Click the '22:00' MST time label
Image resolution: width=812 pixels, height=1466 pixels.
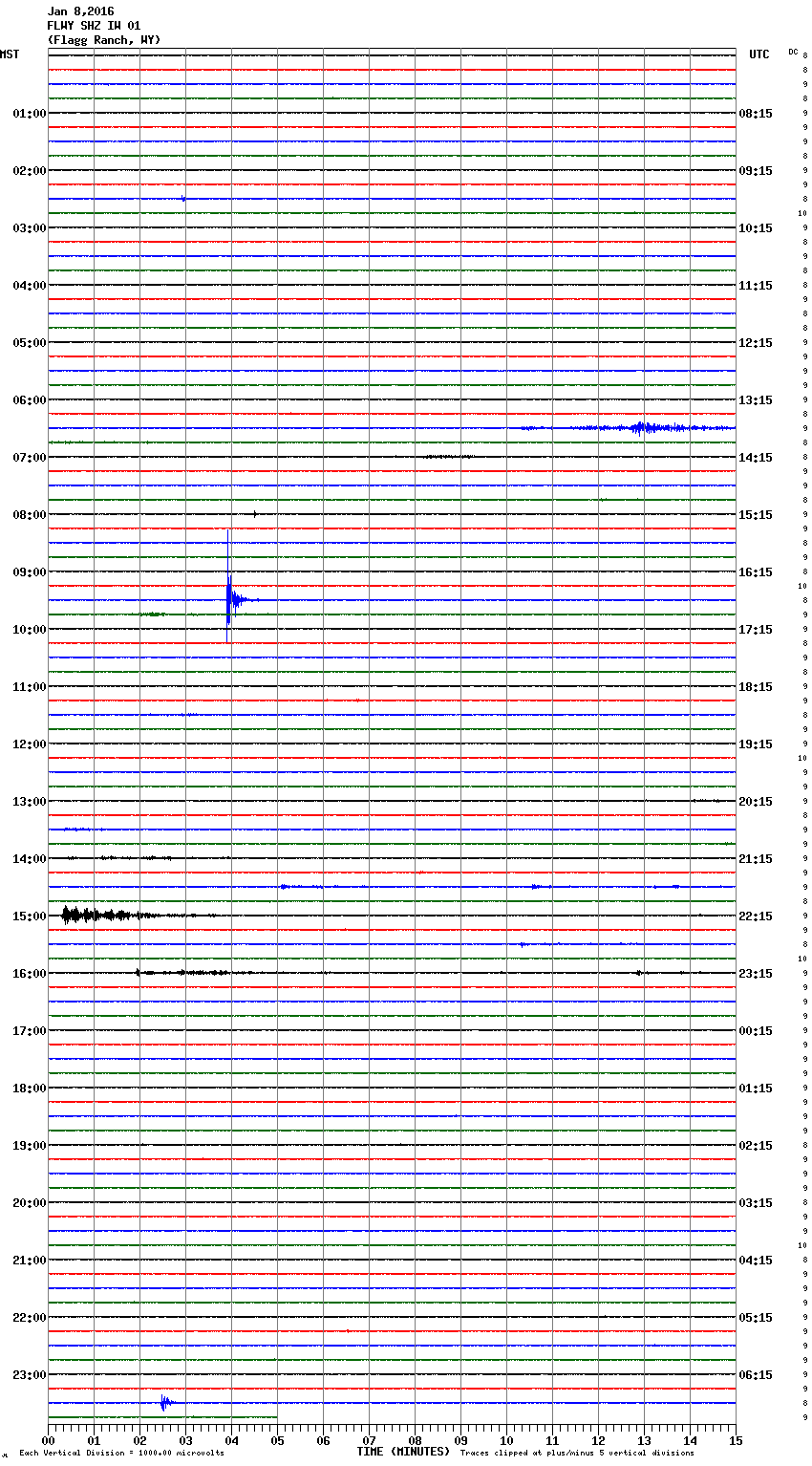[30, 1318]
